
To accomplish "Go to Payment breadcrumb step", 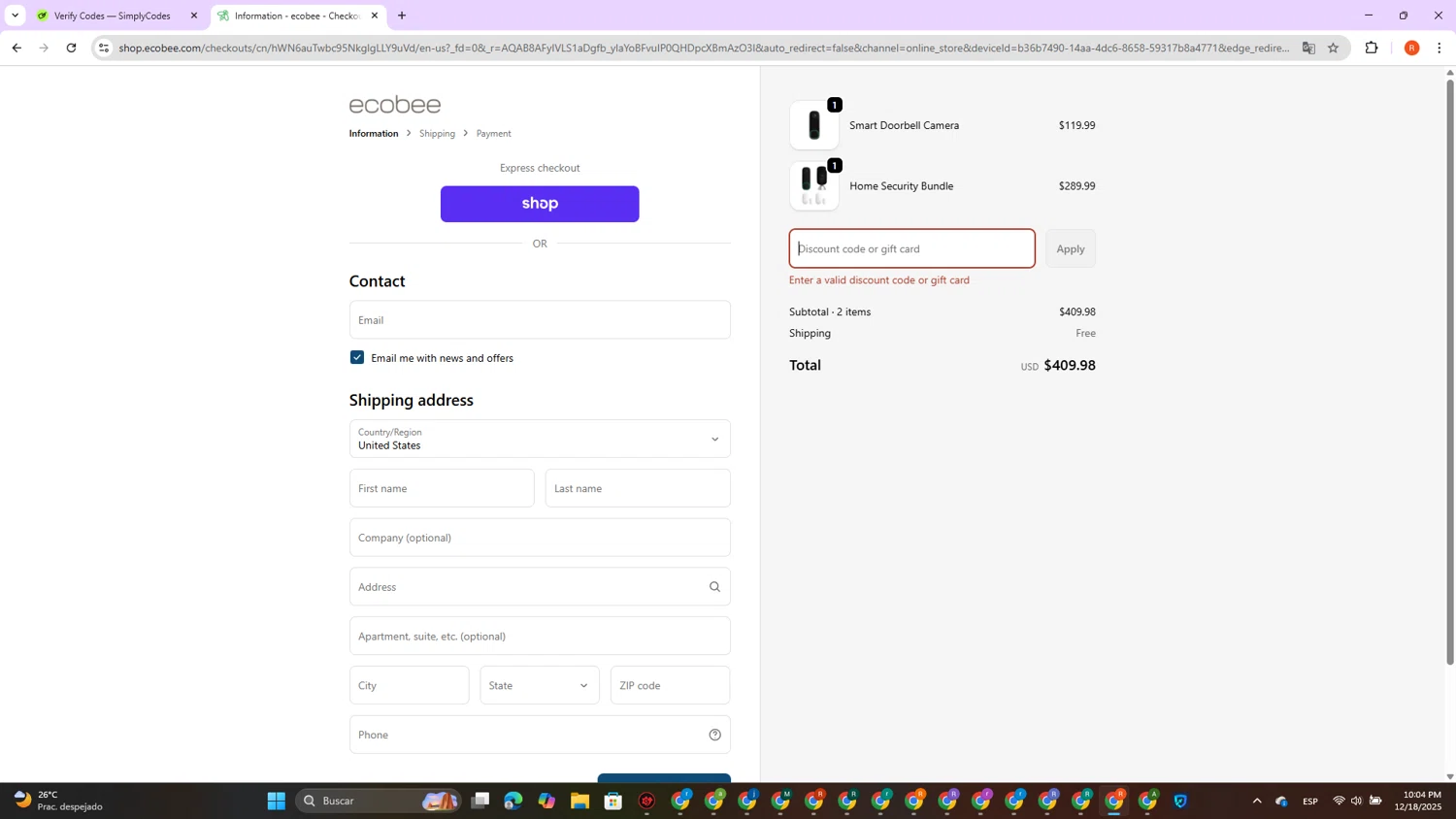I will [x=493, y=133].
